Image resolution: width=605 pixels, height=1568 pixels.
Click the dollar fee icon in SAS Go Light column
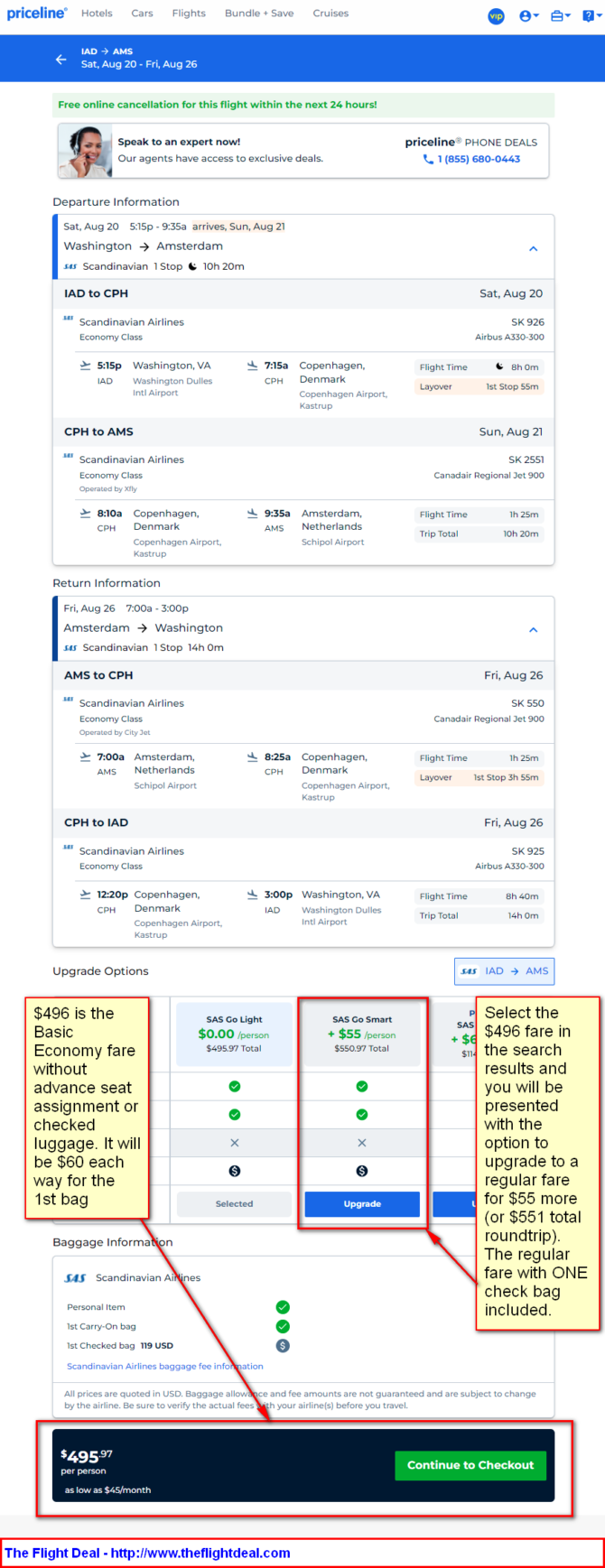(235, 1171)
